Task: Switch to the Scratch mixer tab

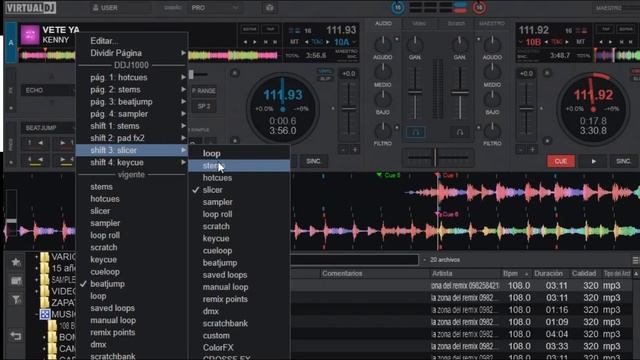Action: click(456, 24)
